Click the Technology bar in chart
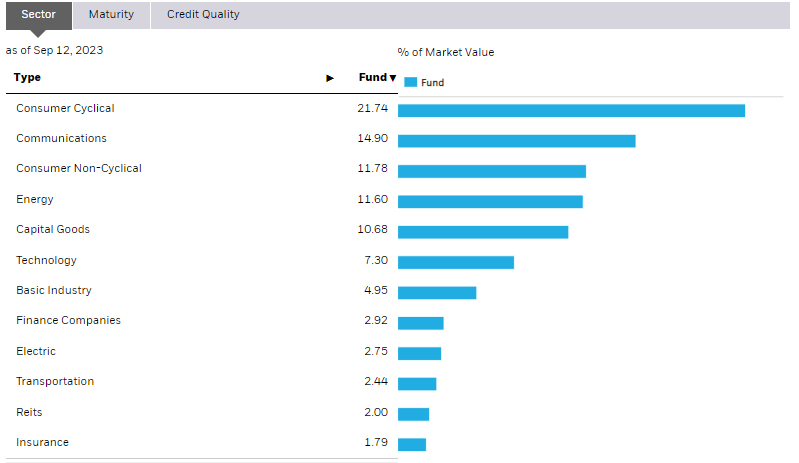 455,262
